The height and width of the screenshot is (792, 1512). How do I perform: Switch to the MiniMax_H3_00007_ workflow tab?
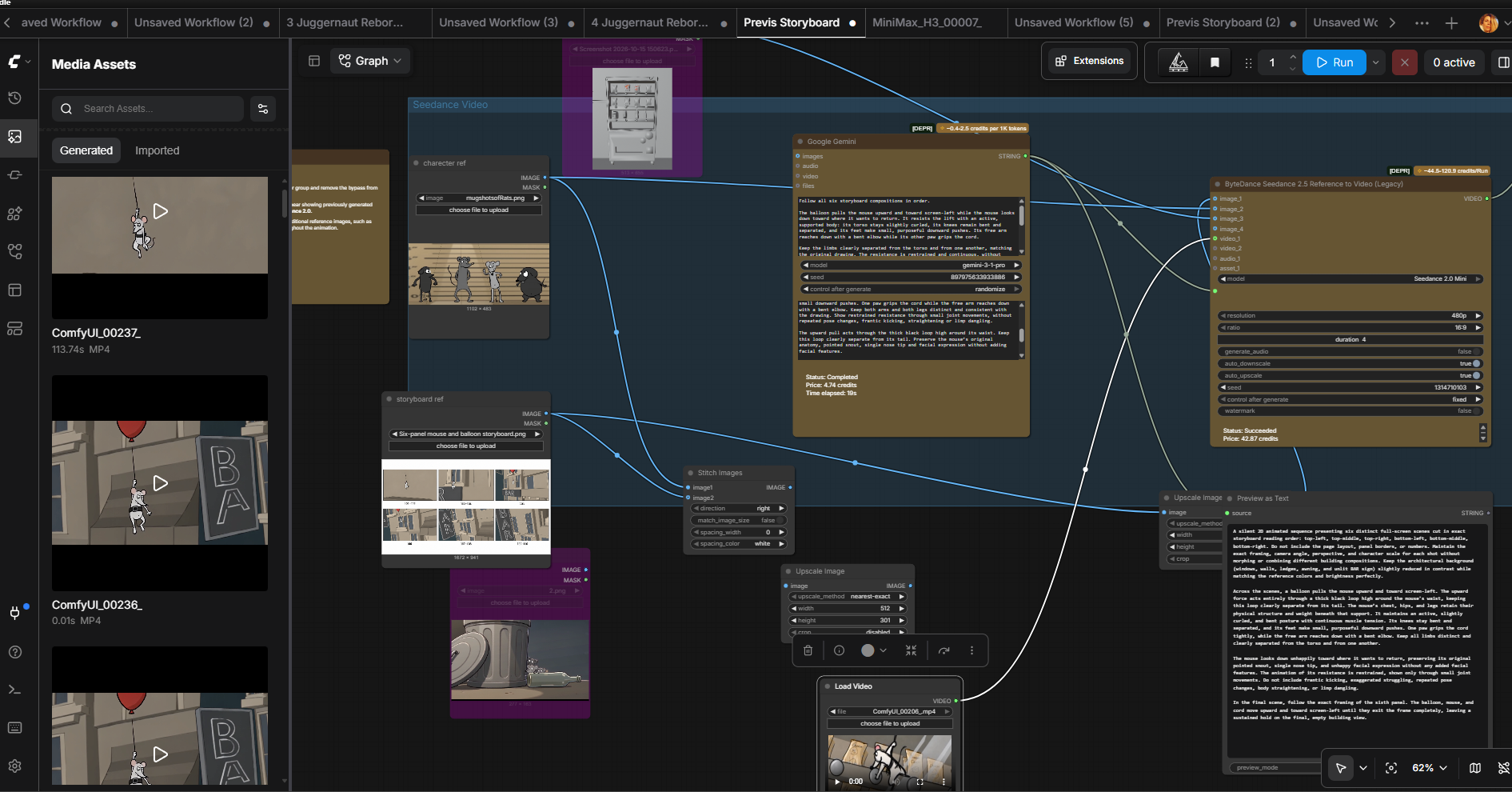[927, 22]
